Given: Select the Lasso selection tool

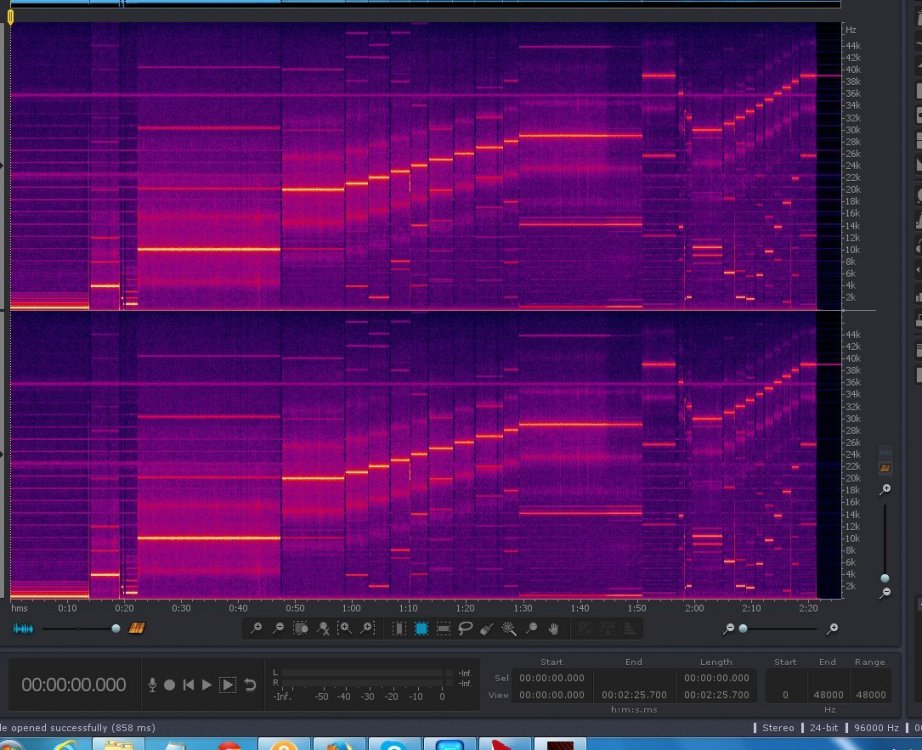Looking at the screenshot, I should 465,628.
